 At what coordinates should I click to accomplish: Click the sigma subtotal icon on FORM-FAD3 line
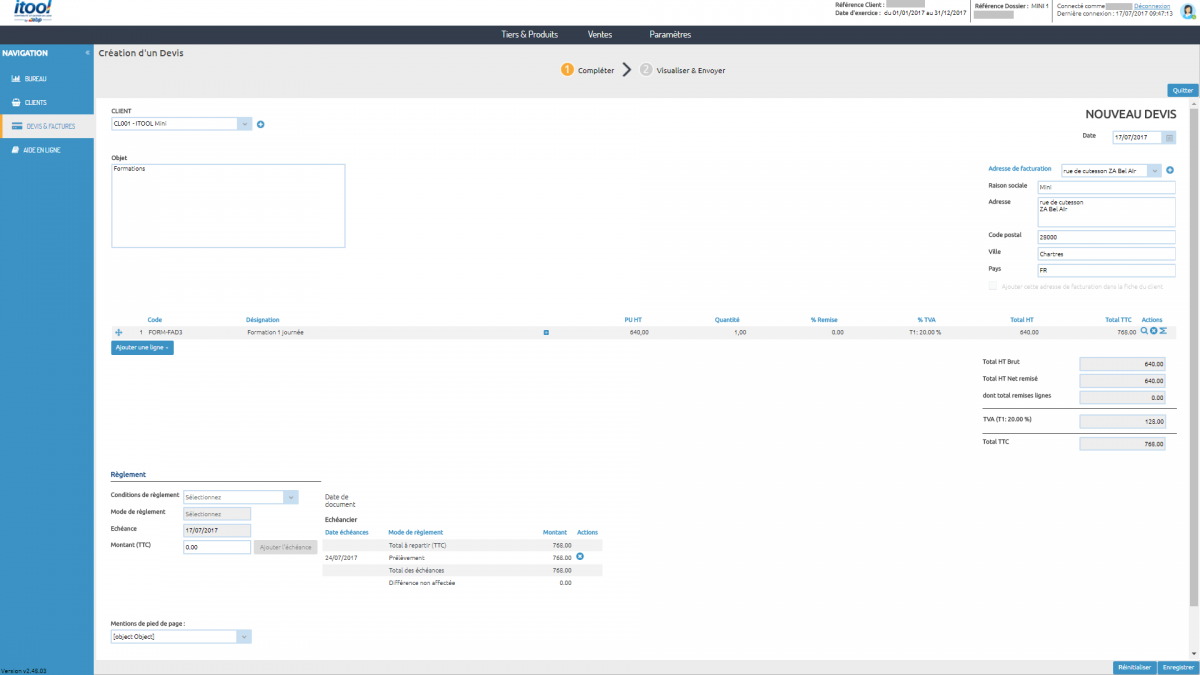[1163, 331]
